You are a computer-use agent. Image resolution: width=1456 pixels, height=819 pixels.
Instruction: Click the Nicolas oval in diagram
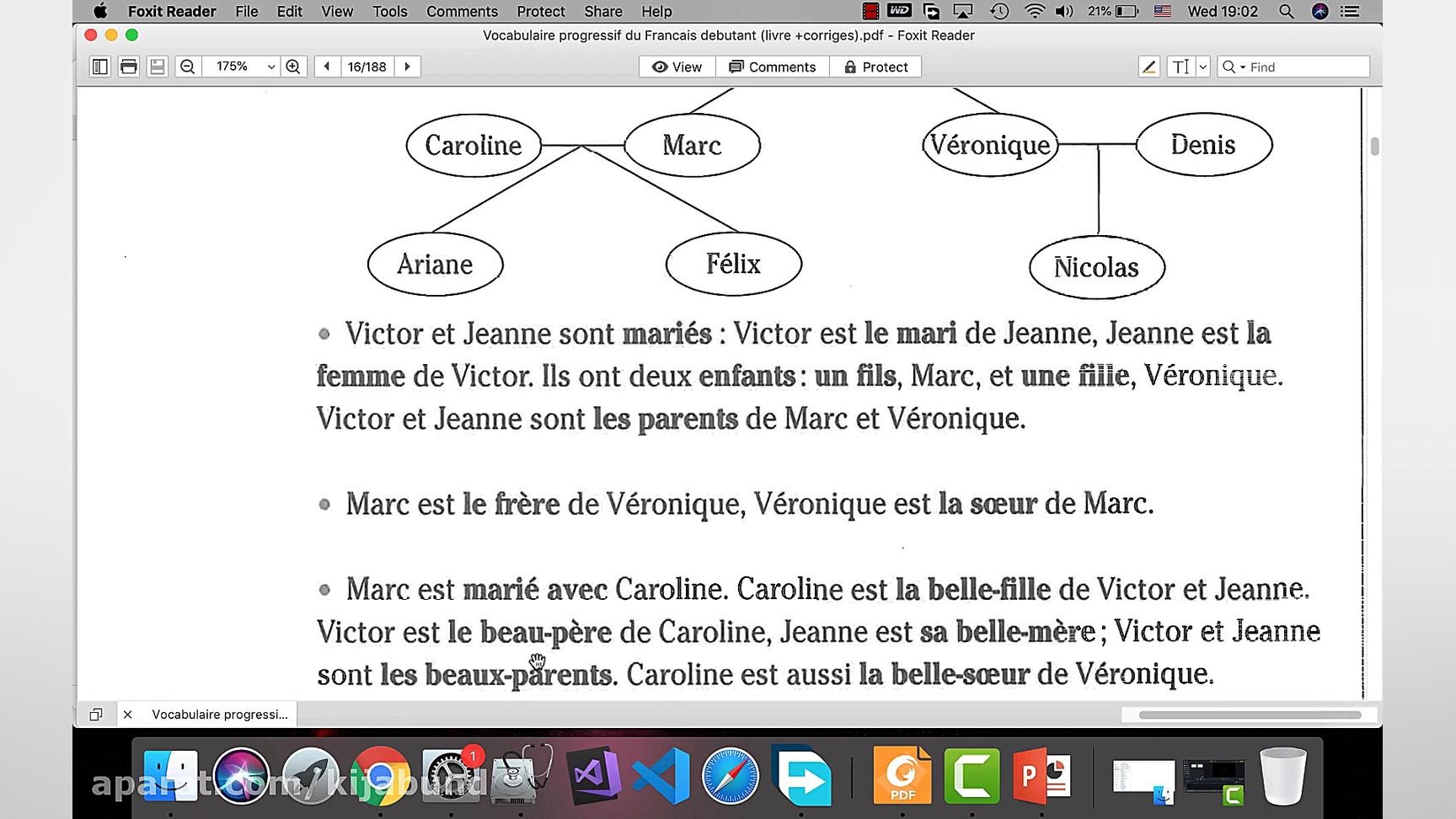(1097, 267)
